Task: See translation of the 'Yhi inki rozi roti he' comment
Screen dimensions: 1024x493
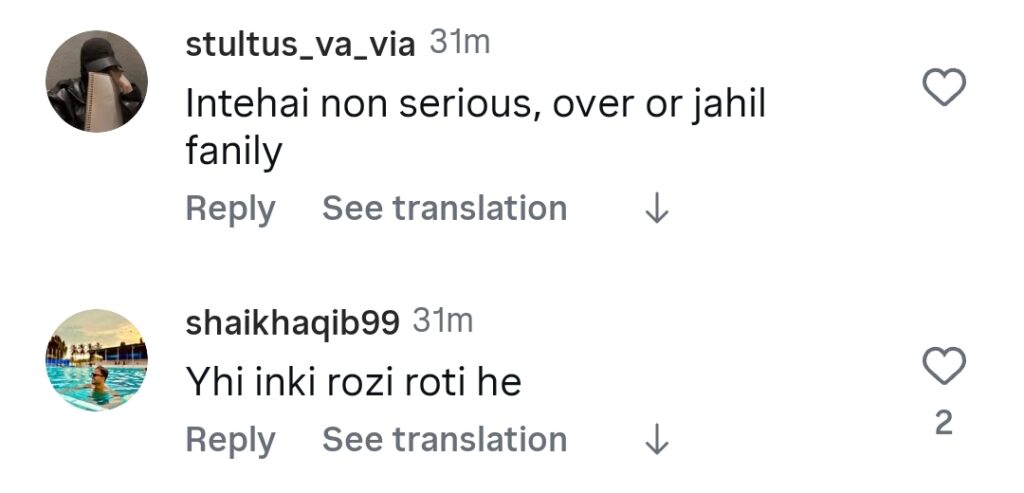Action: point(444,440)
